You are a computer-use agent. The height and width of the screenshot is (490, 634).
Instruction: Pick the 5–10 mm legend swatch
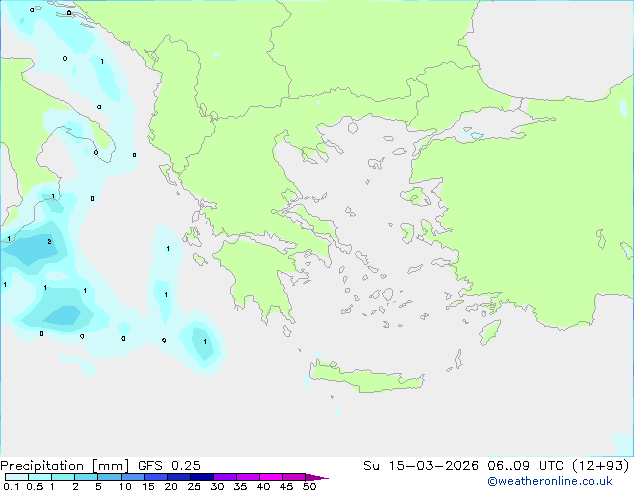tap(109, 477)
